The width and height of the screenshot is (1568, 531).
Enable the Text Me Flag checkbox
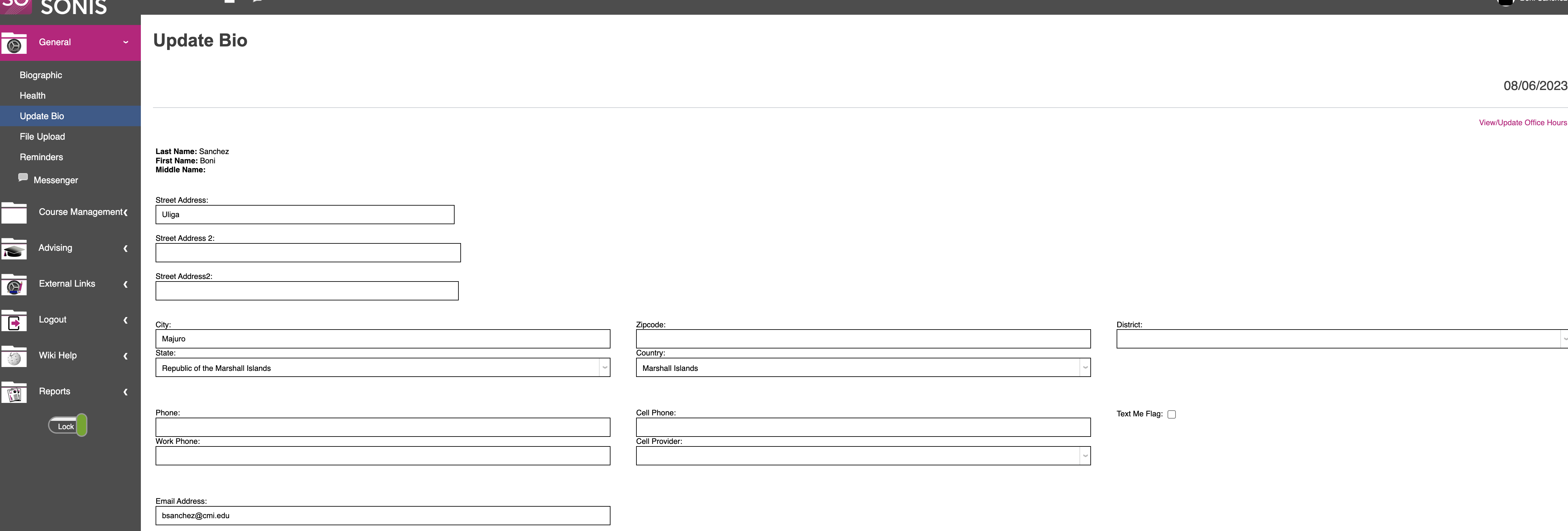[x=1171, y=414]
